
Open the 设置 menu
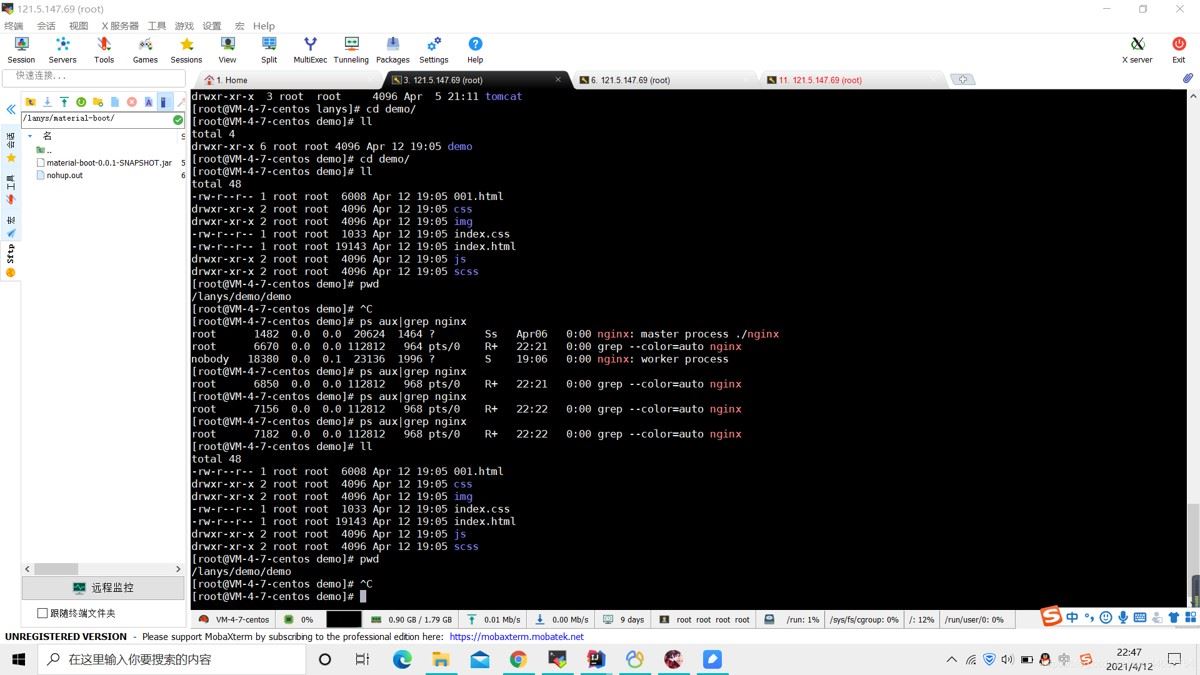click(x=212, y=26)
